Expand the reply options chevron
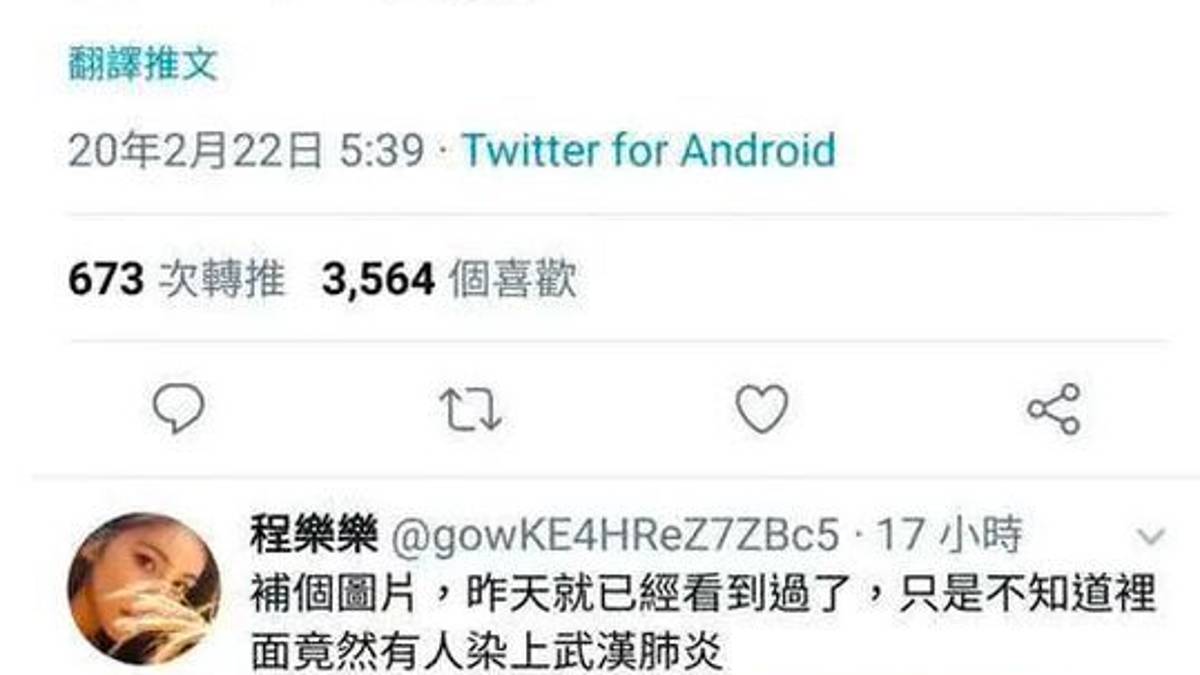Image resolution: width=1200 pixels, height=675 pixels. (x=1151, y=536)
